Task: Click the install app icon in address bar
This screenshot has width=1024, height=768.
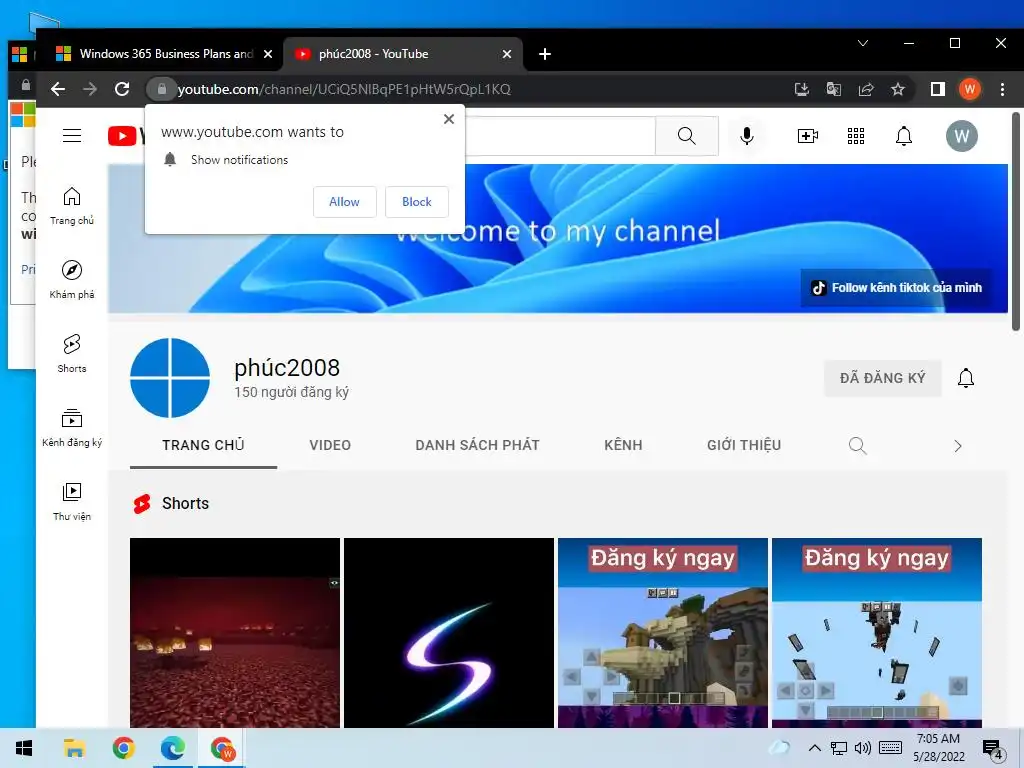Action: [802, 89]
